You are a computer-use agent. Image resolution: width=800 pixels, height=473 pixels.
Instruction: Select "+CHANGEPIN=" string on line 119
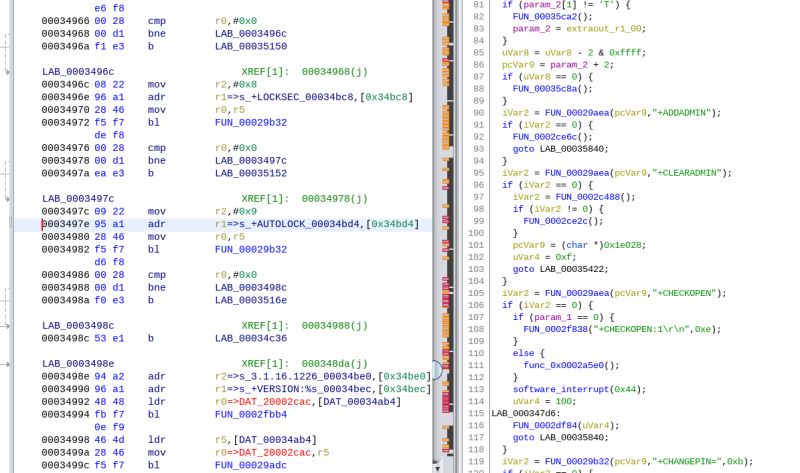click(x=687, y=461)
